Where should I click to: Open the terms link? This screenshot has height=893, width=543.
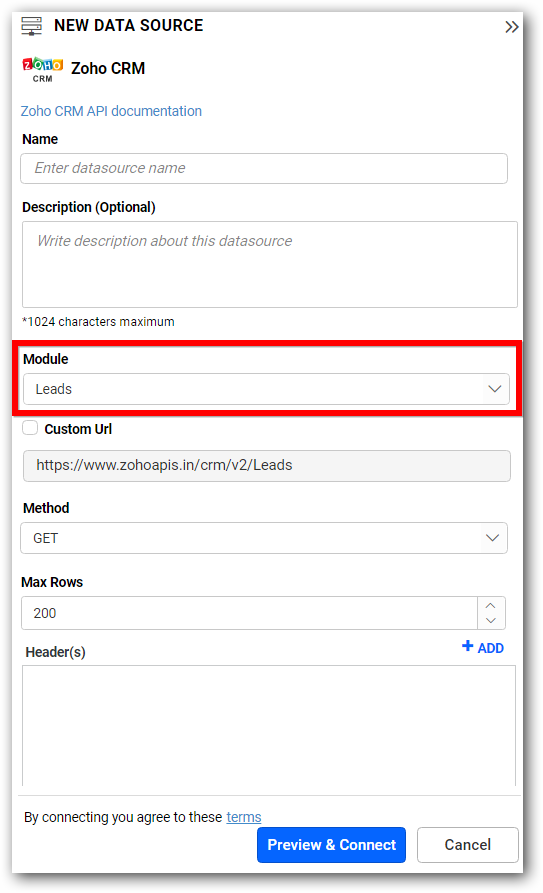(x=244, y=817)
